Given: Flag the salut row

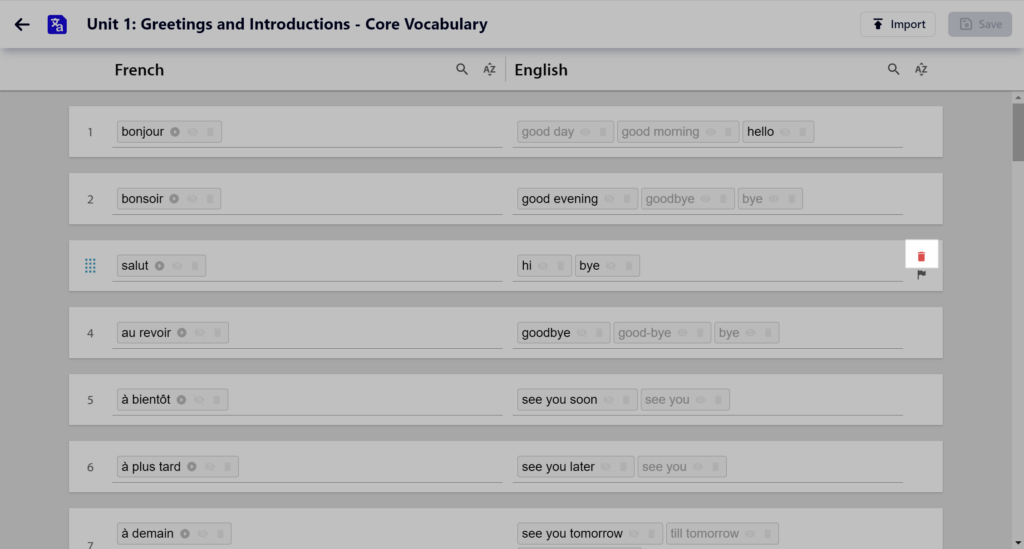Looking at the screenshot, I should 921,275.
